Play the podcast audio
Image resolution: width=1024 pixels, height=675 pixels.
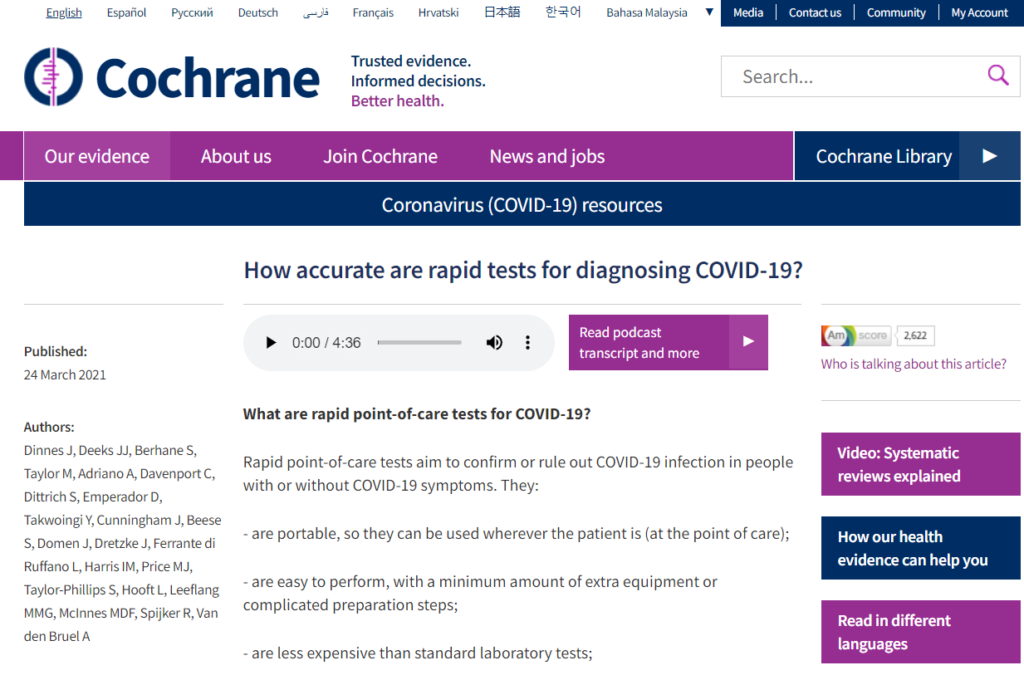click(270, 343)
